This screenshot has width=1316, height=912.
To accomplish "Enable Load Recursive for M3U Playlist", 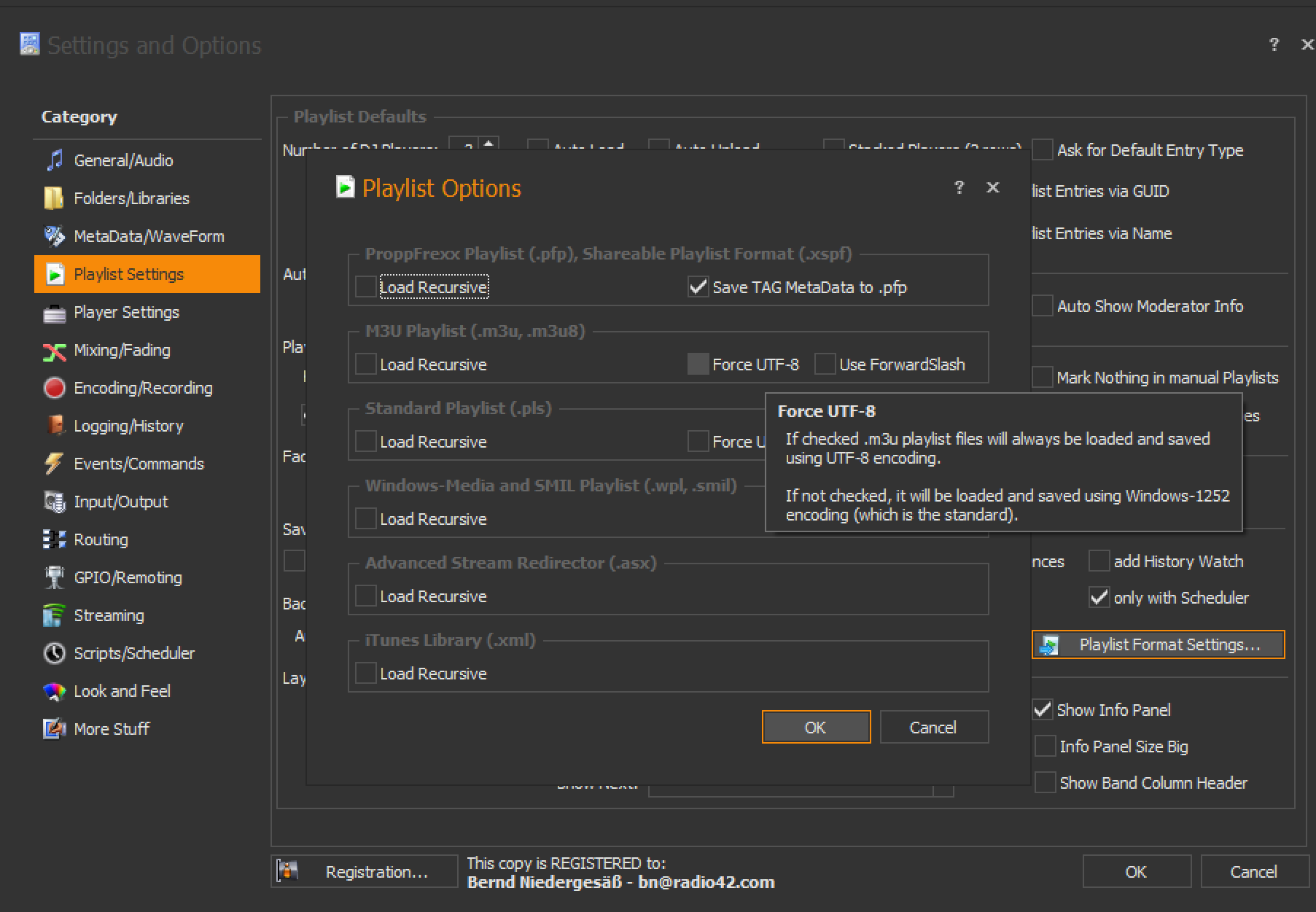I will [x=366, y=365].
